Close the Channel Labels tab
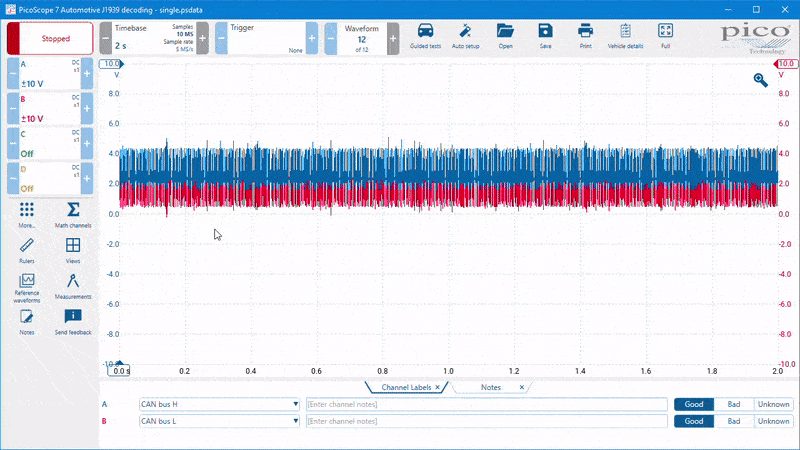This screenshot has width=800, height=450. [438, 387]
